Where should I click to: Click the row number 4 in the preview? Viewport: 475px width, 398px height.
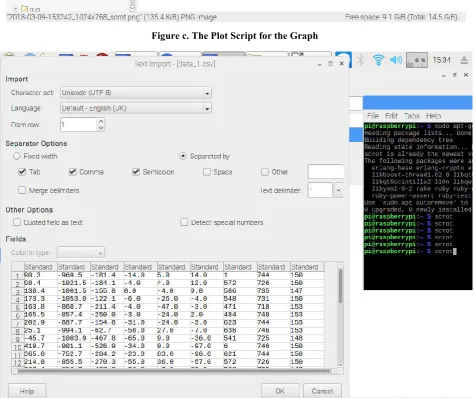pos(18,300)
